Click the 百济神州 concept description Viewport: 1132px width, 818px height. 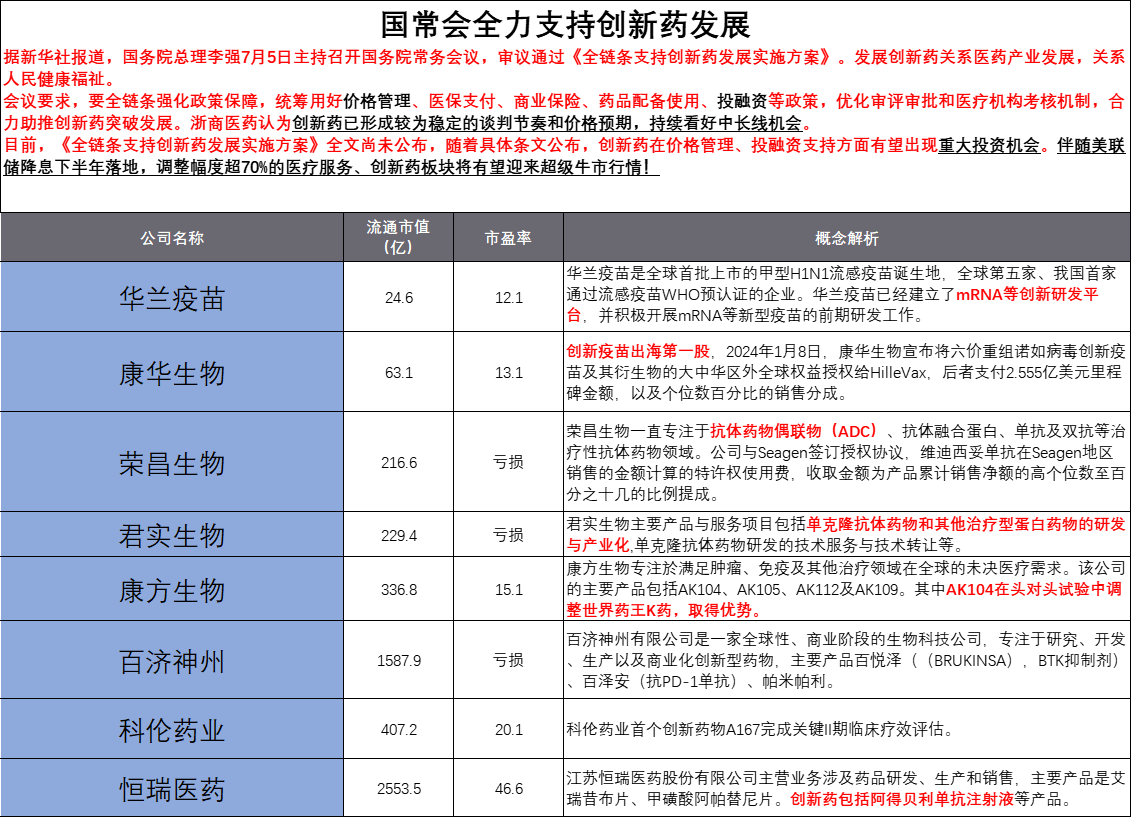click(845, 661)
